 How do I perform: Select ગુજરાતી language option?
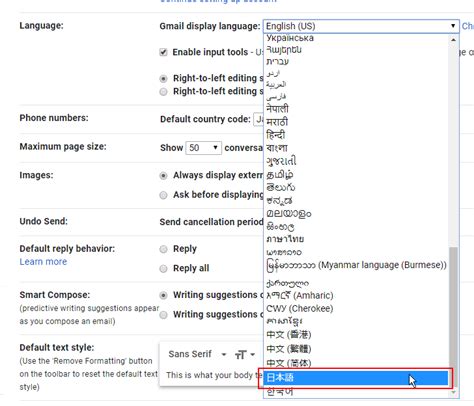[356, 161]
